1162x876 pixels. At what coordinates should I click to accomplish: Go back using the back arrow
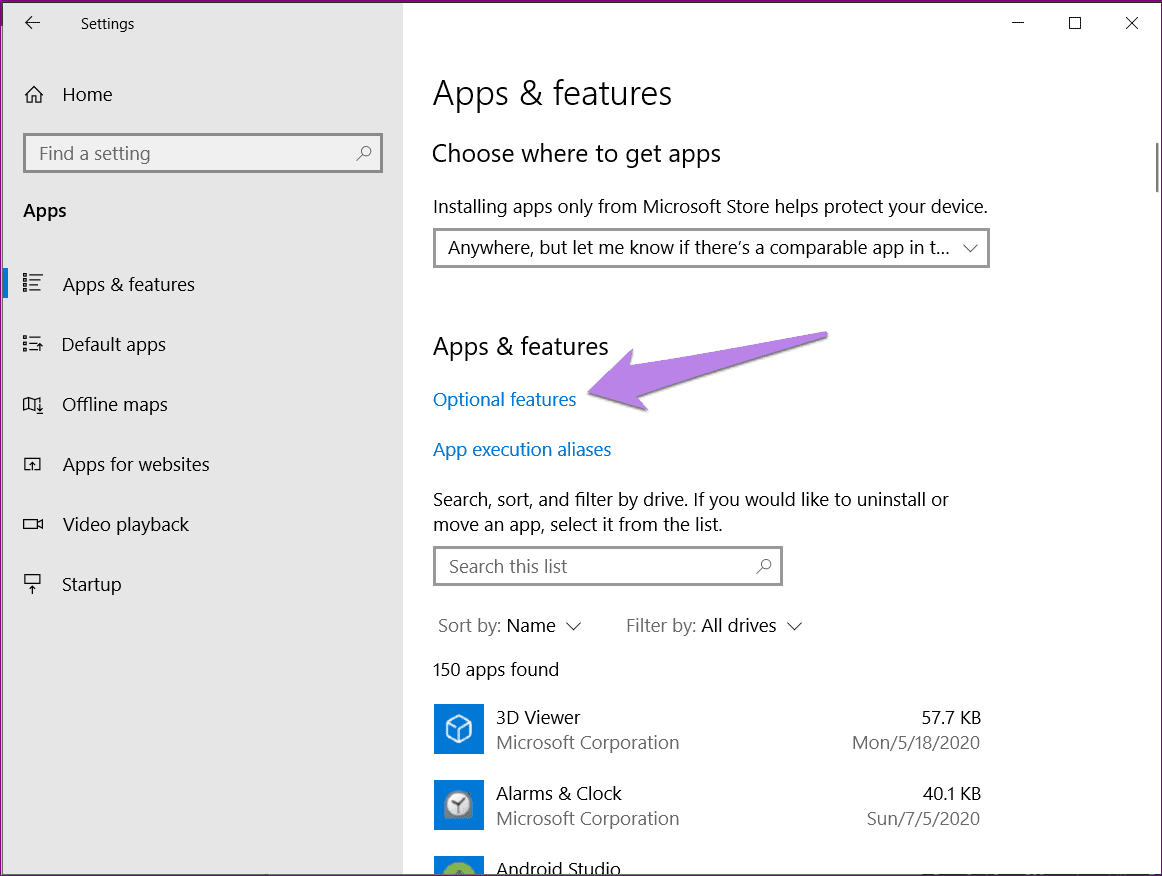[x=32, y=23]
